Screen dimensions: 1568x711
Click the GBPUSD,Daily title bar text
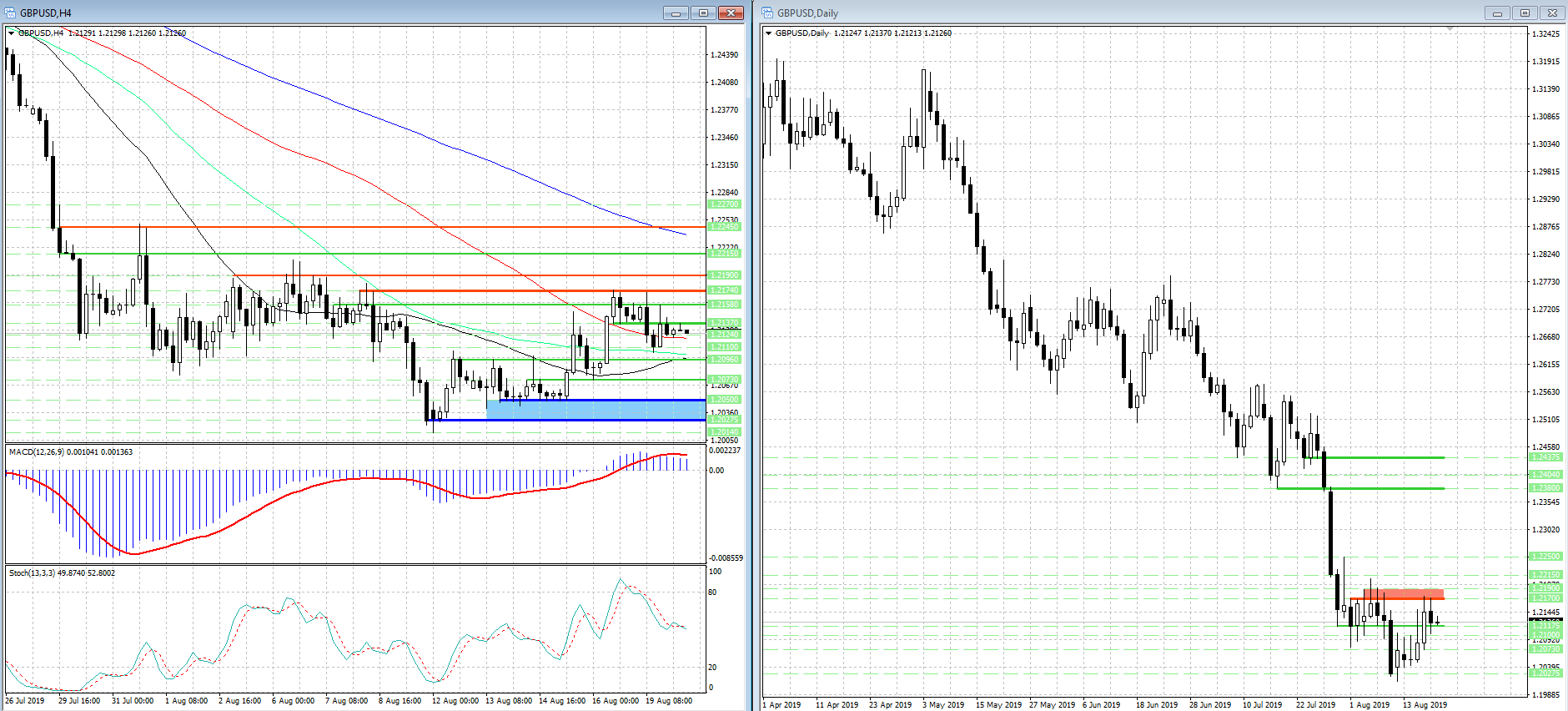tap(807, 13)
